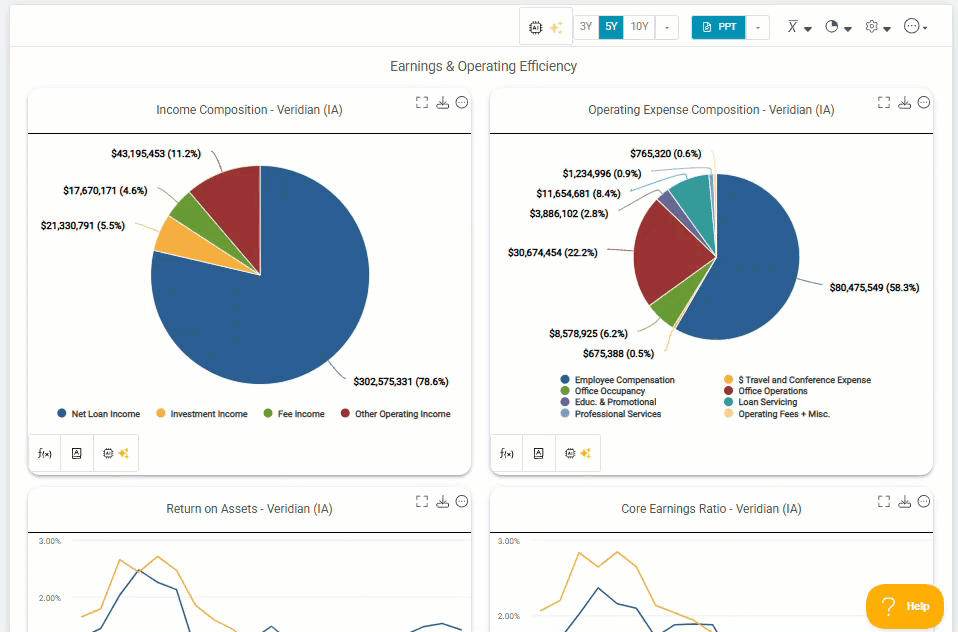This screenshot has width=958, height=632.
Task: Export dashboard with PPT button
Action: tap(718, 28)
